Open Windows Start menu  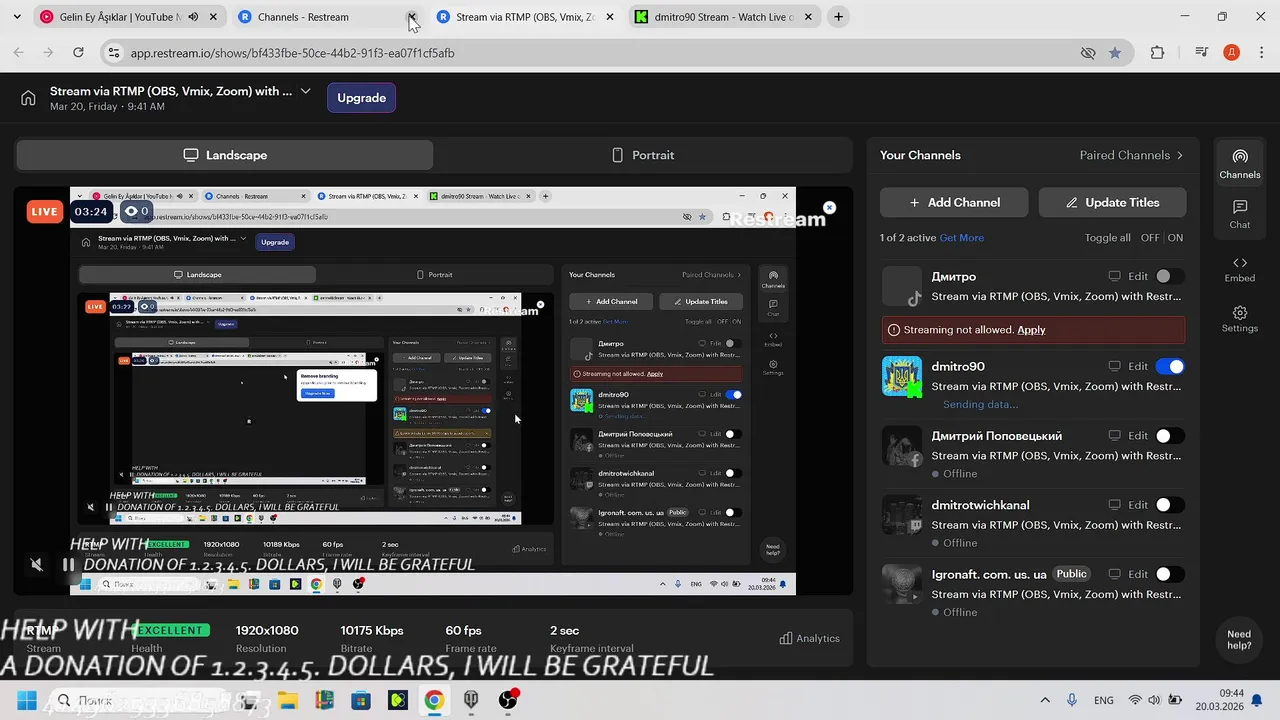click(x=27, y=700)
